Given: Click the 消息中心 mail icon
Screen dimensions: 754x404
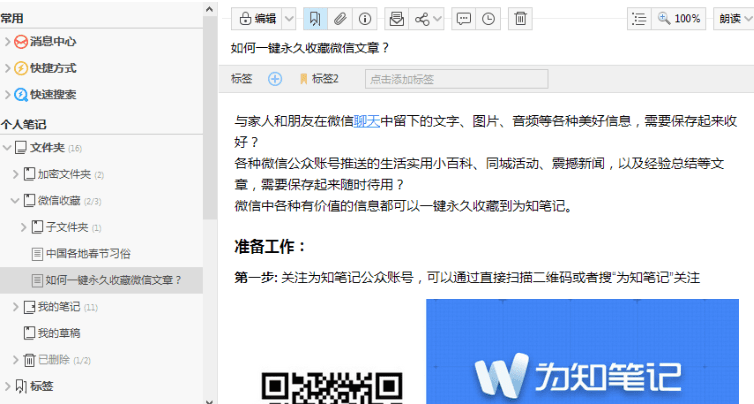Looking at the screenshot, I should click(21, 42).
